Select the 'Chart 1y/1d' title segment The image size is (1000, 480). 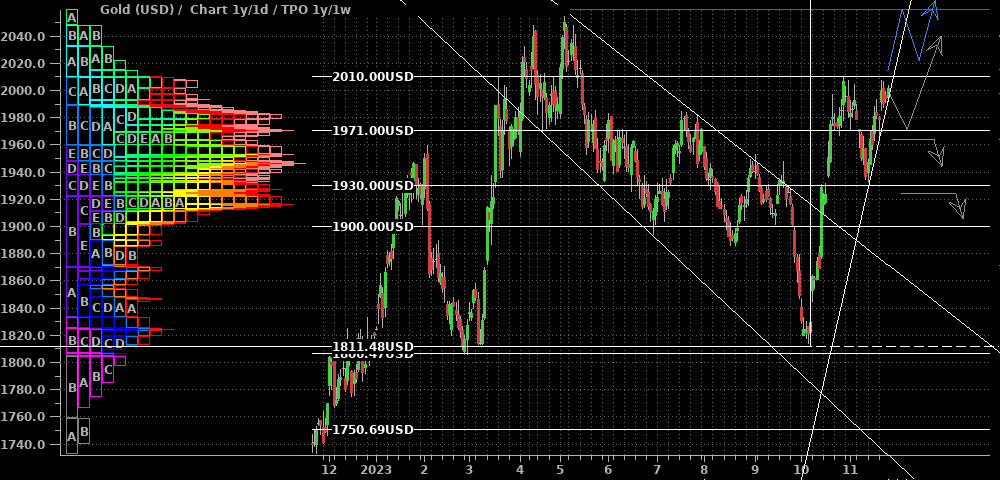[x=230, y=10]
